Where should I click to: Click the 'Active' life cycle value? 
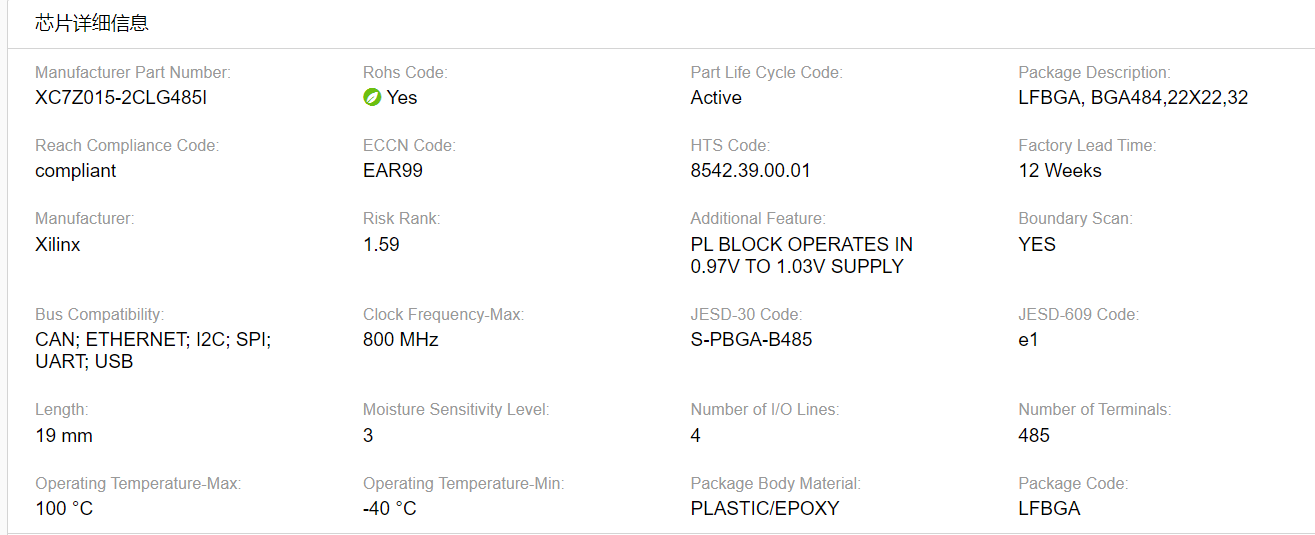click(x=716, y=97)
